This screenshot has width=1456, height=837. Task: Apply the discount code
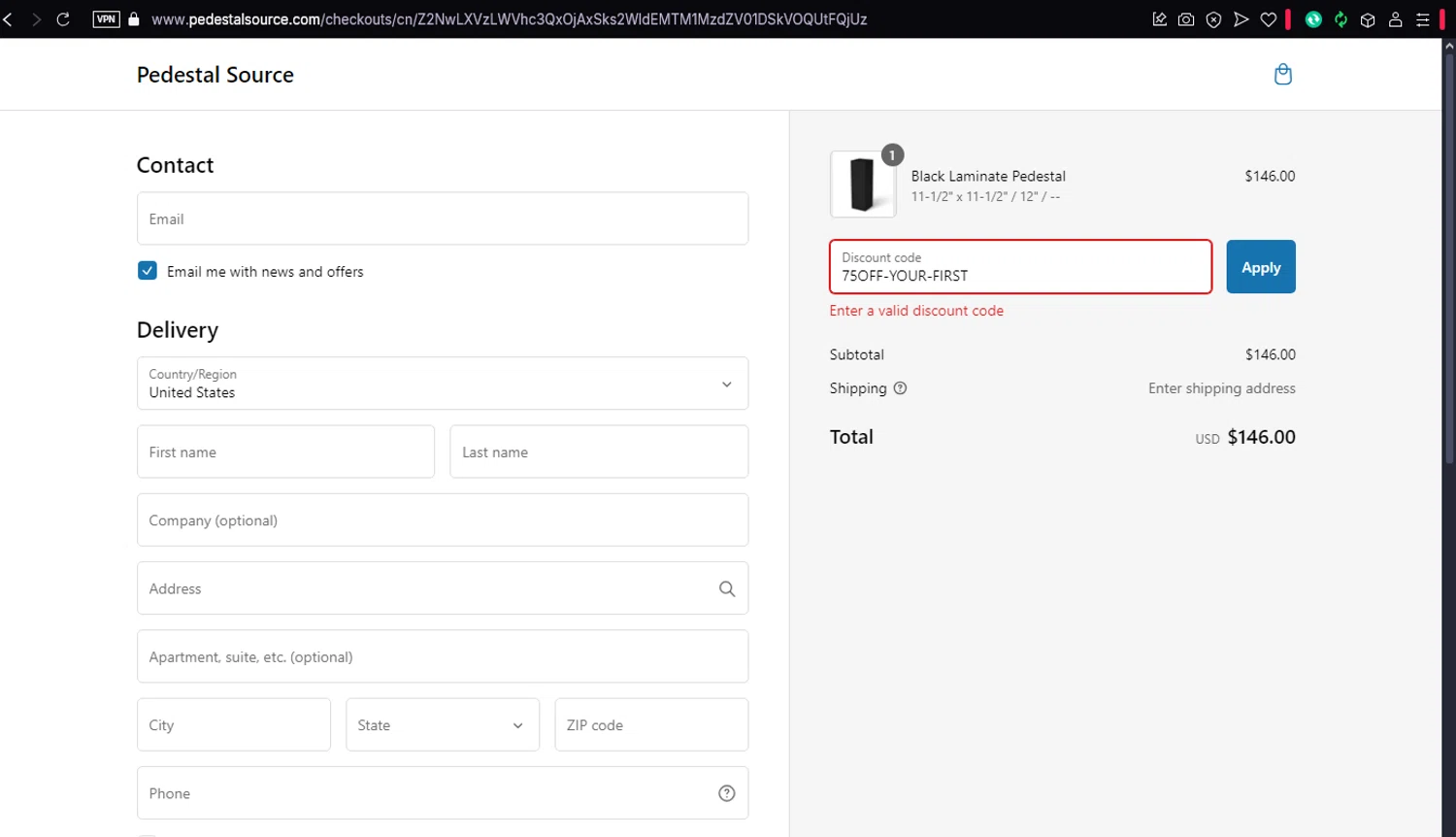(1261, 267)
